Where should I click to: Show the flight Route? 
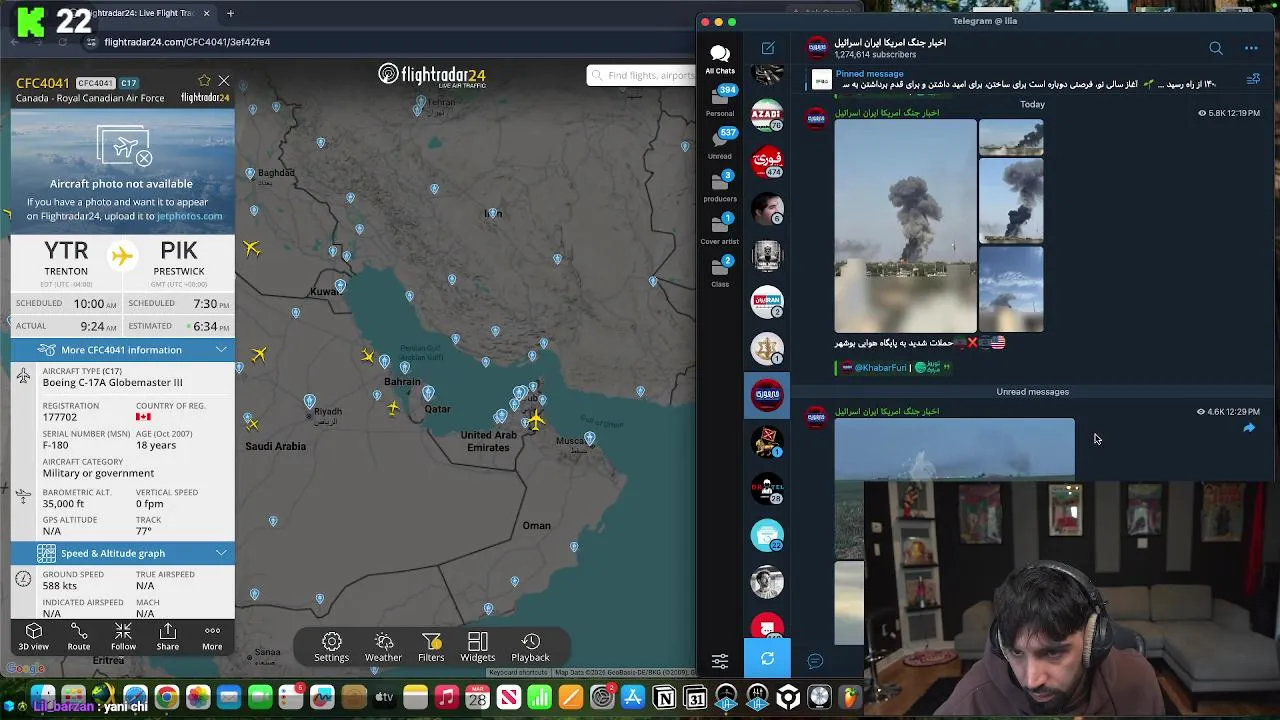[x=78, y=637]
